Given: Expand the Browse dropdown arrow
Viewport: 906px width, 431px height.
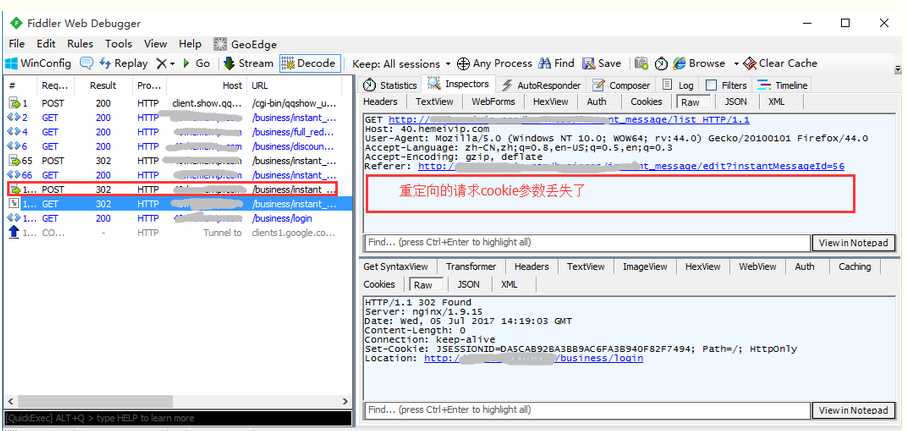Looking at the screenshot, I should pos(736,64).
